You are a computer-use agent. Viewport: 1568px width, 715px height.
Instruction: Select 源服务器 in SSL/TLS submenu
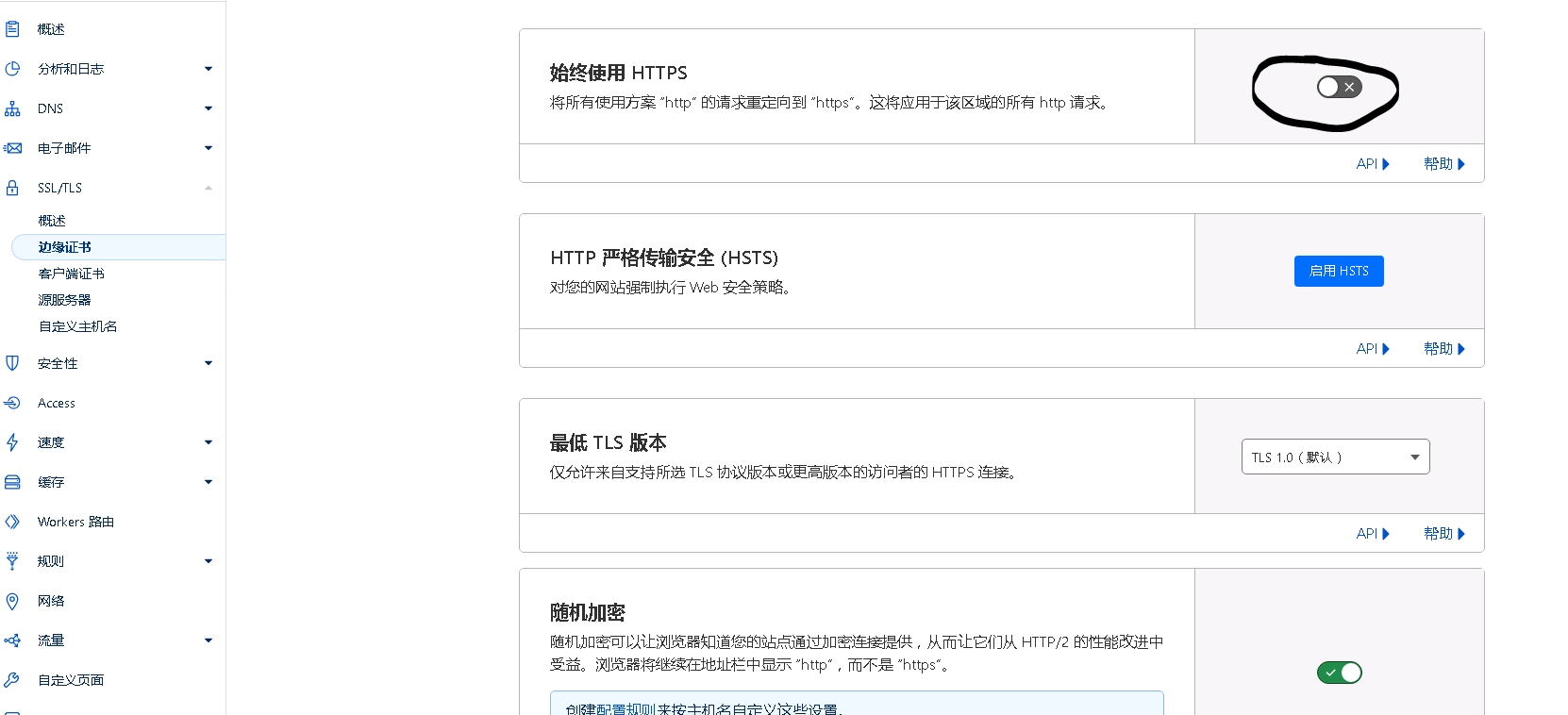click(65, 300)
